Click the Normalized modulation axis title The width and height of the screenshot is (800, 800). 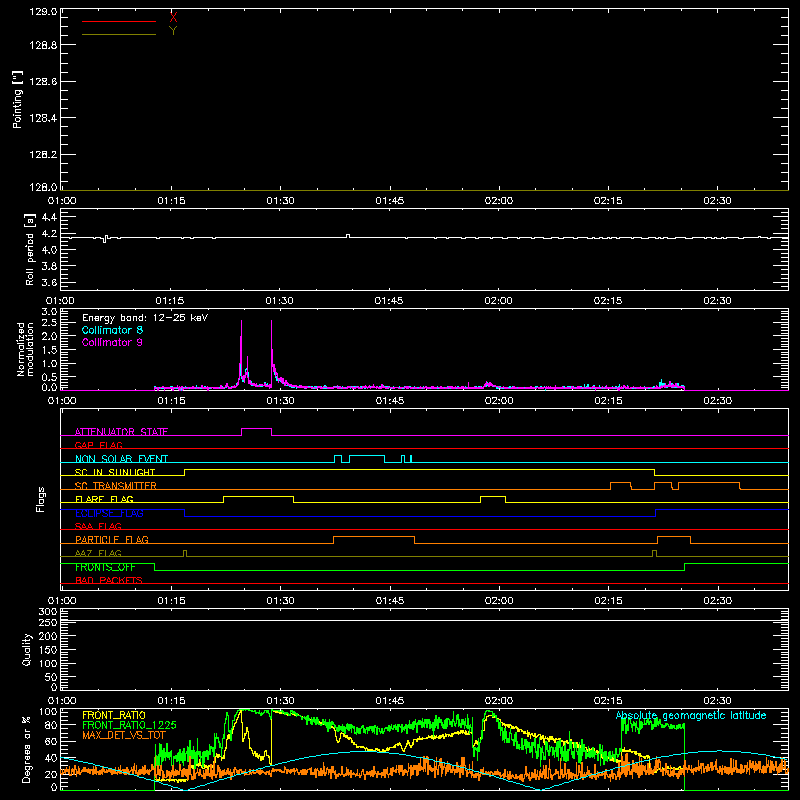[x=25, y=349]
